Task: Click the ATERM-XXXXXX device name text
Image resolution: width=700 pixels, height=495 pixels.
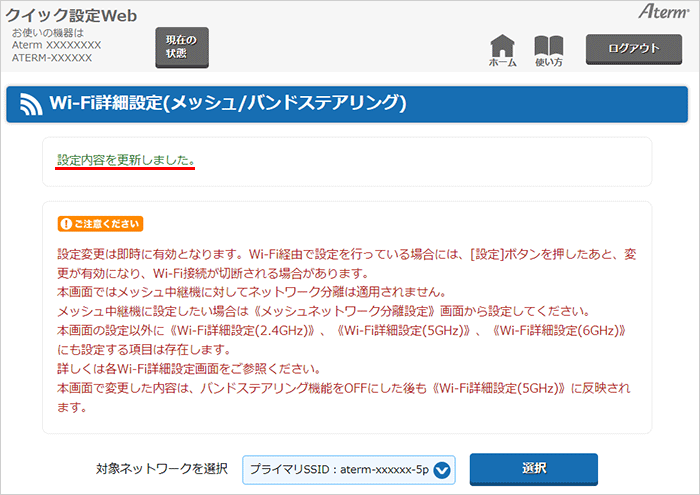Action: click(x=52, y=58)
